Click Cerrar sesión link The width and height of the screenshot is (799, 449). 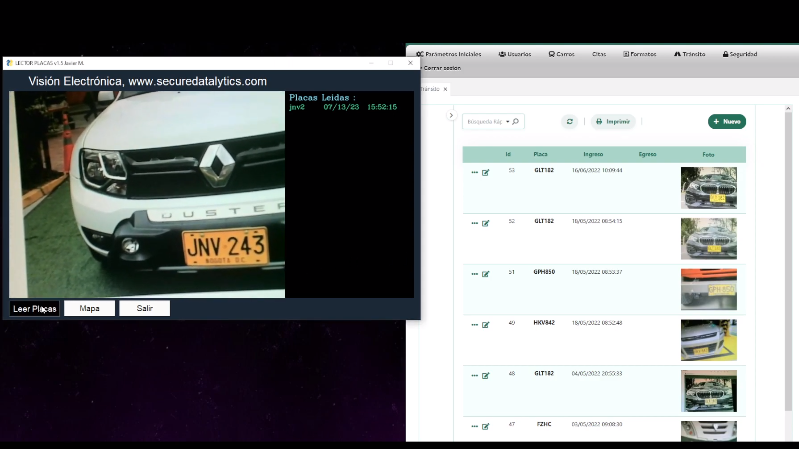(x=441, y=68)
